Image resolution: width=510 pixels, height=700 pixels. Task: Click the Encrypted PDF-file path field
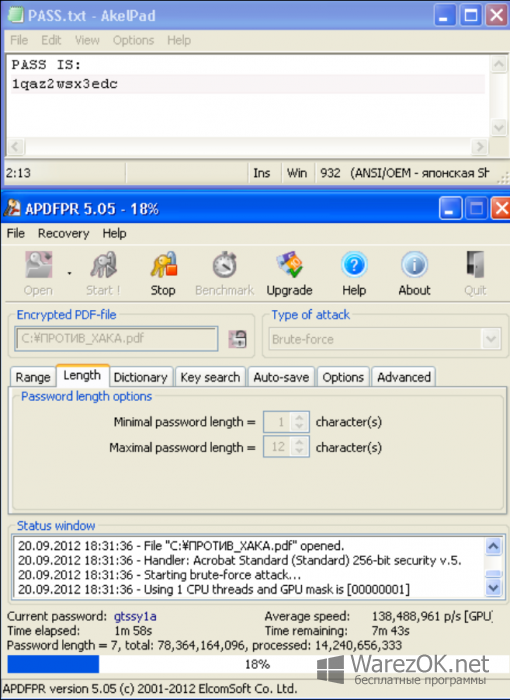point(116,339)
